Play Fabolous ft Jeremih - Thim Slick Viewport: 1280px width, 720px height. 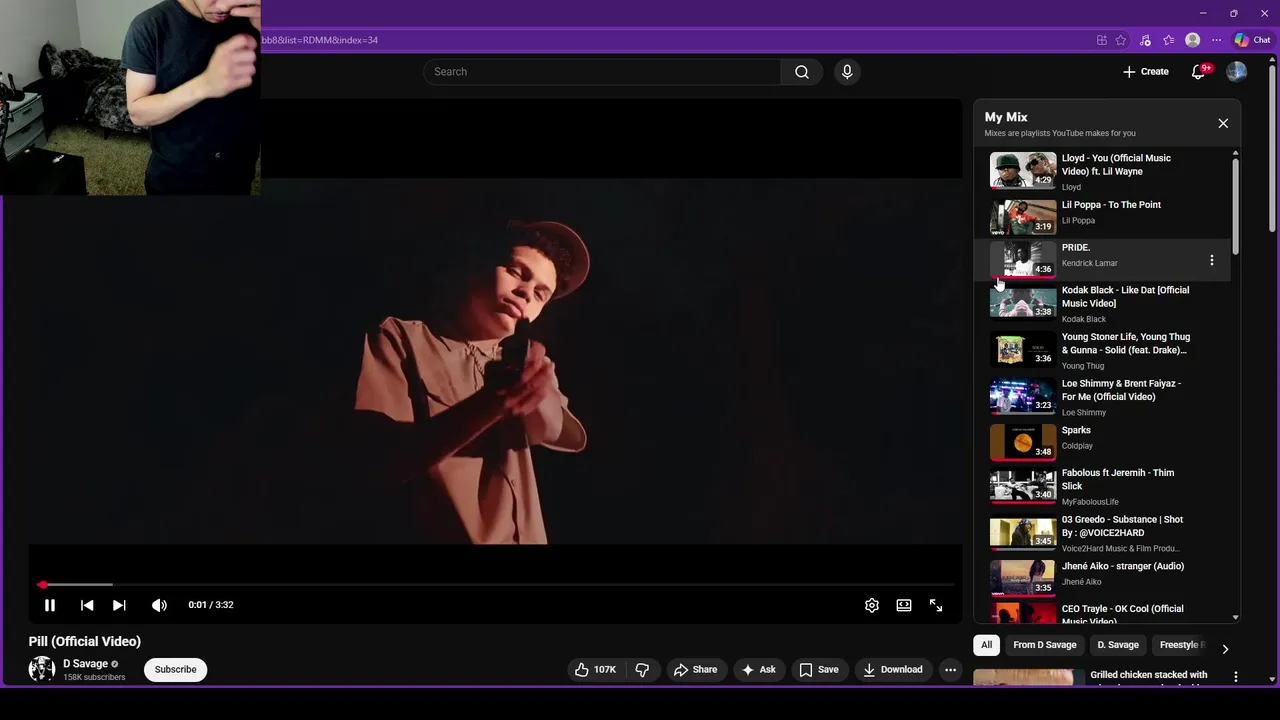(1100, 486)
